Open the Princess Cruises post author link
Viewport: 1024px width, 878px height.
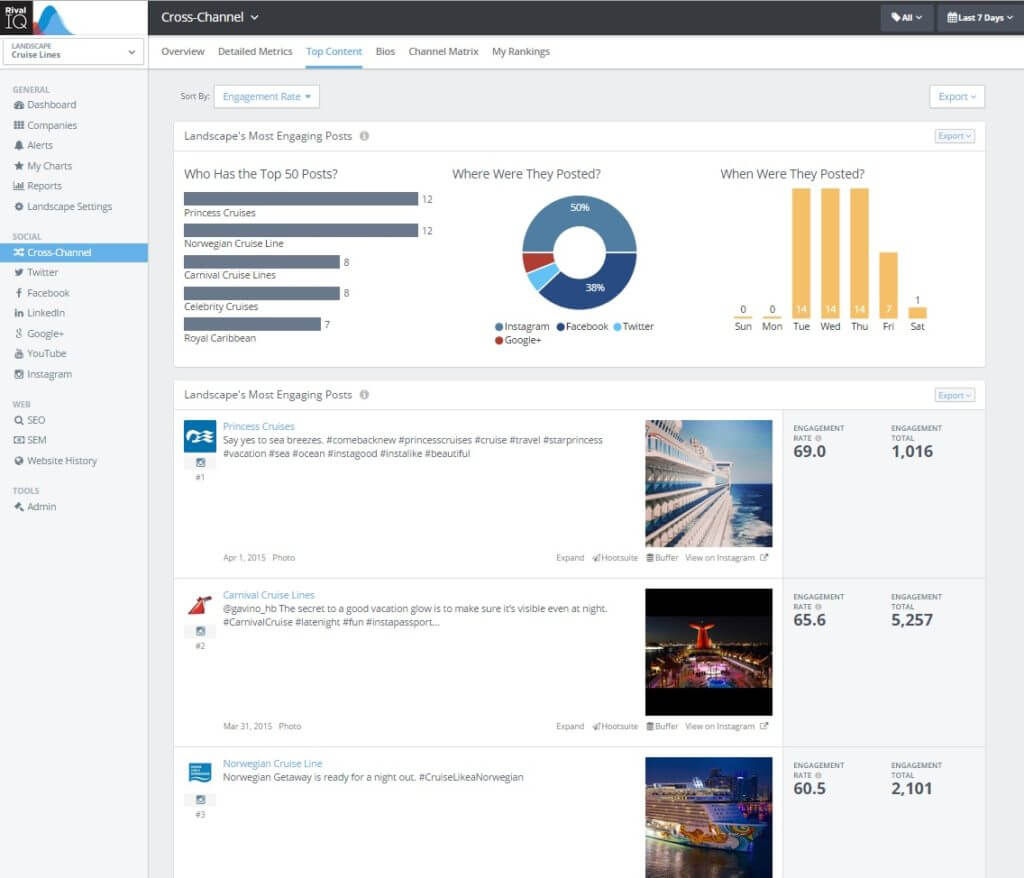point(259,426)
